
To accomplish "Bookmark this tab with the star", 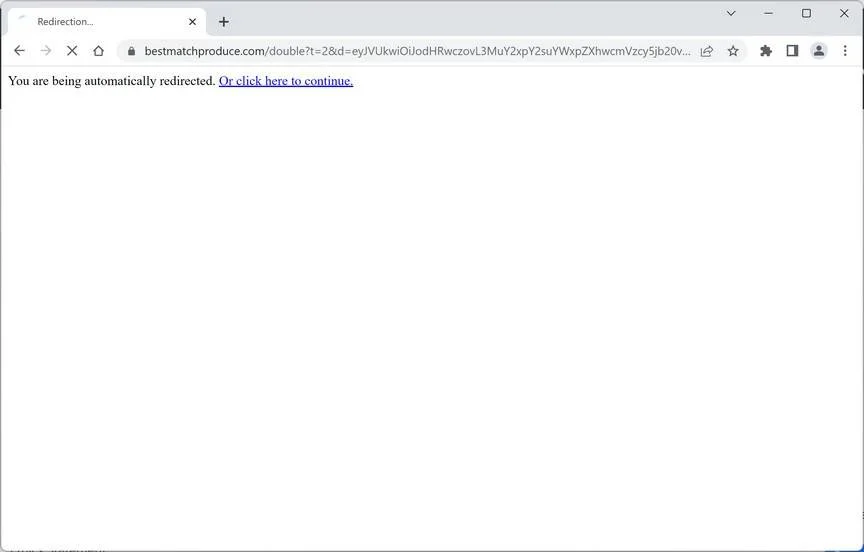I will tap(733, 51).
